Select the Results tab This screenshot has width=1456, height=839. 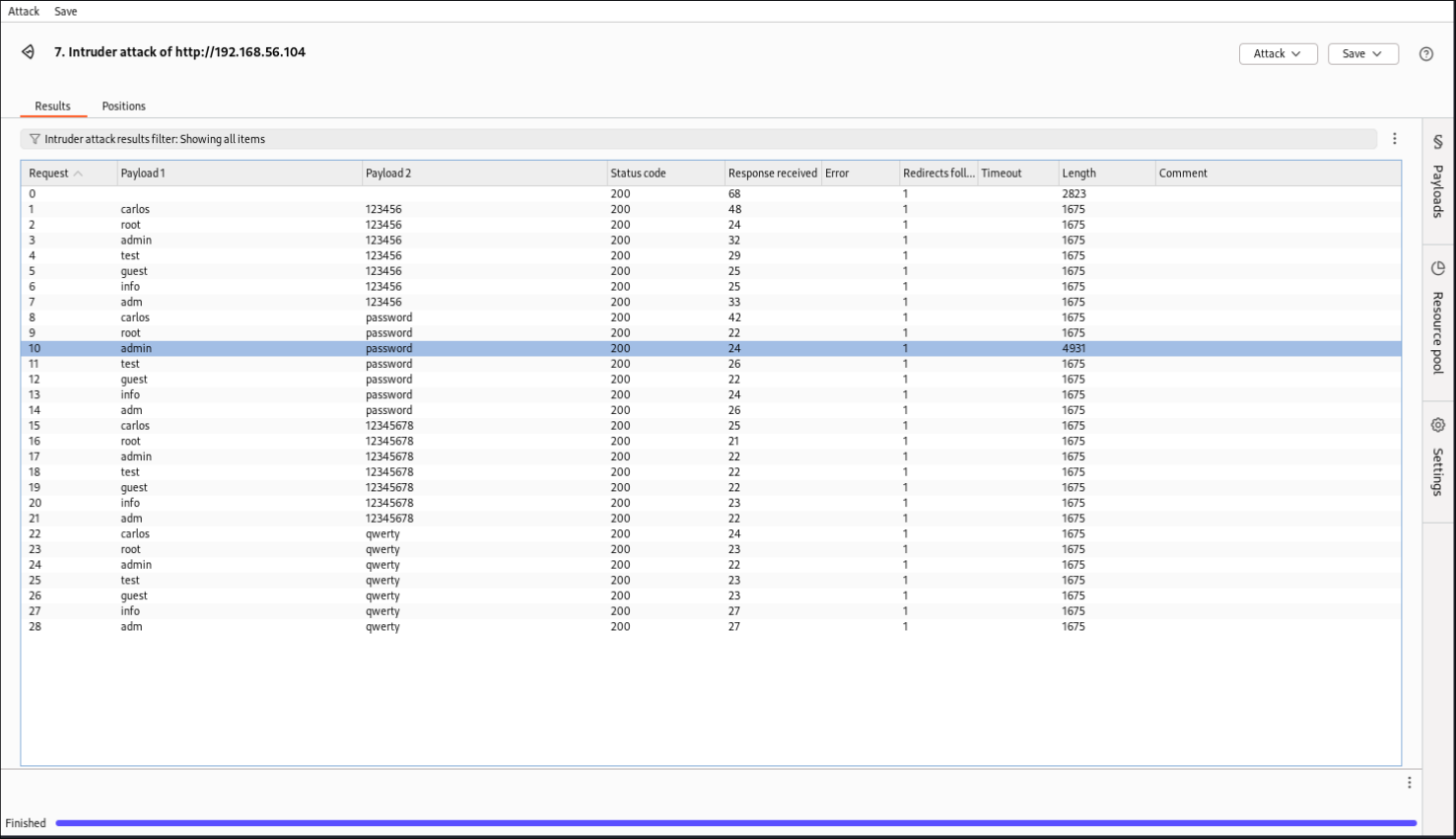coord(52,106)
